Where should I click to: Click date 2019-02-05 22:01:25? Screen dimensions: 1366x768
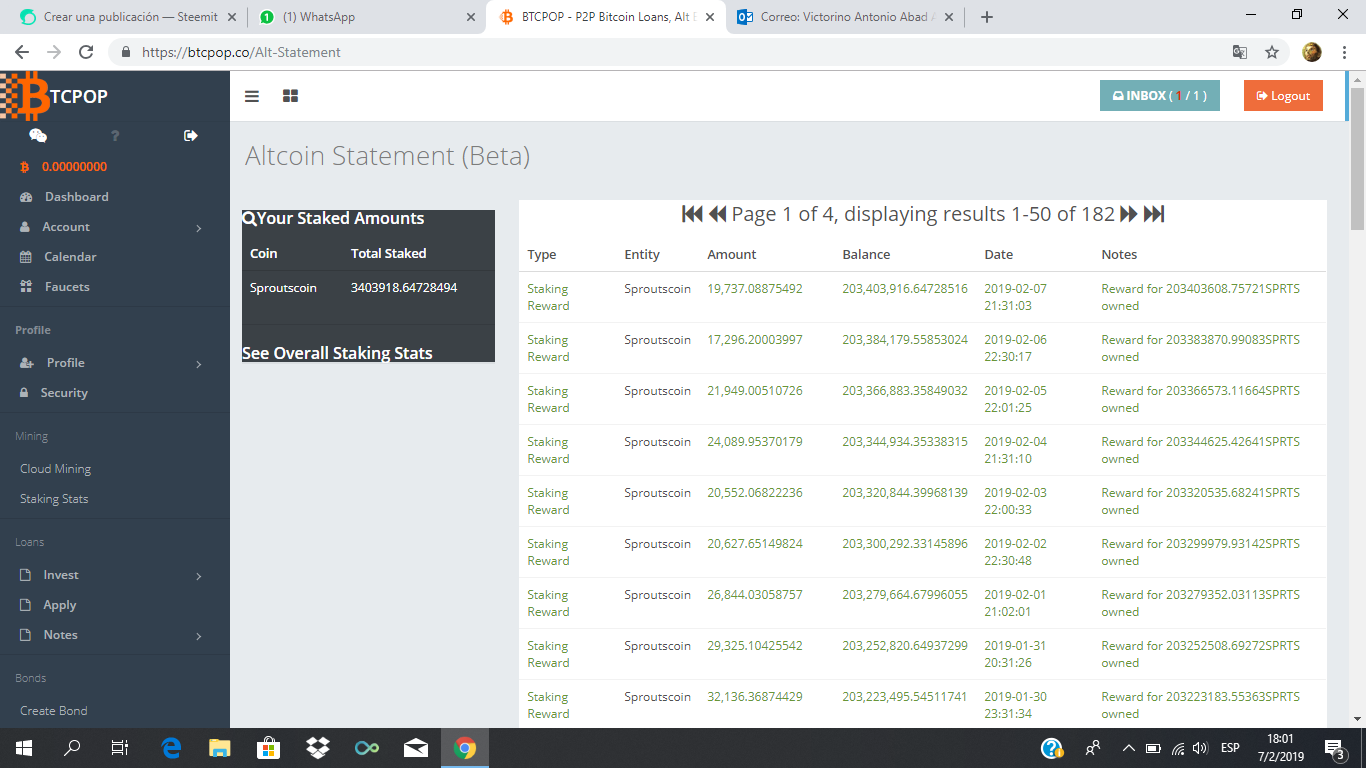coord(1015,399)
